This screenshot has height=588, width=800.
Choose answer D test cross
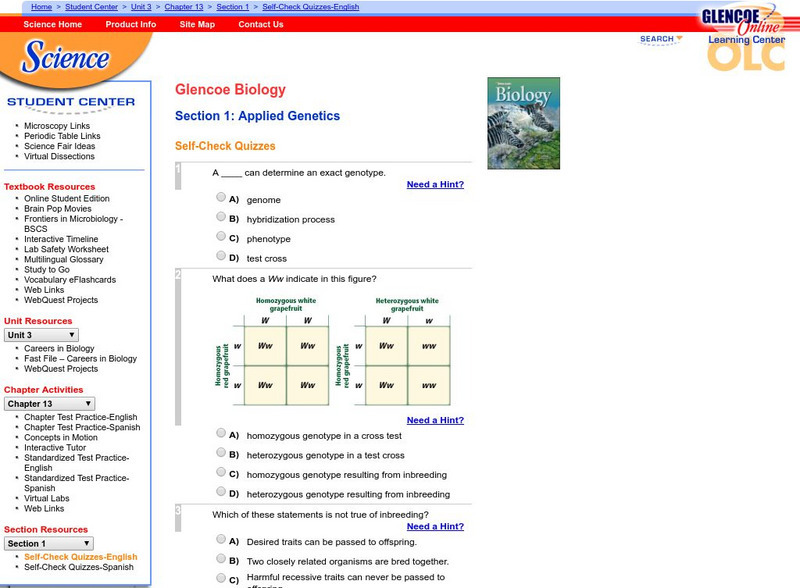click(x=221, y=255)
